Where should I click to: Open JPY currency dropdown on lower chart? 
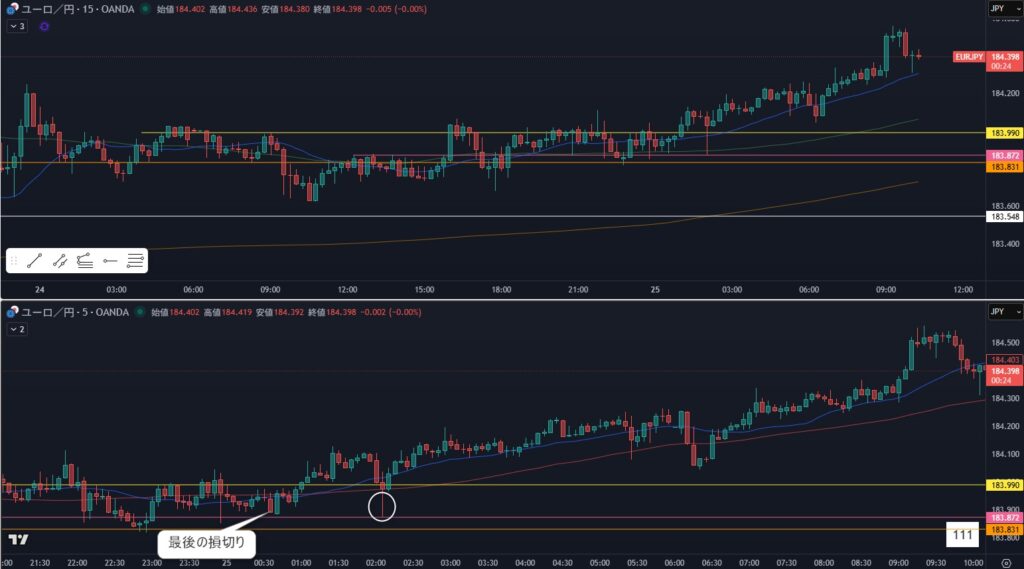point(998,312)
